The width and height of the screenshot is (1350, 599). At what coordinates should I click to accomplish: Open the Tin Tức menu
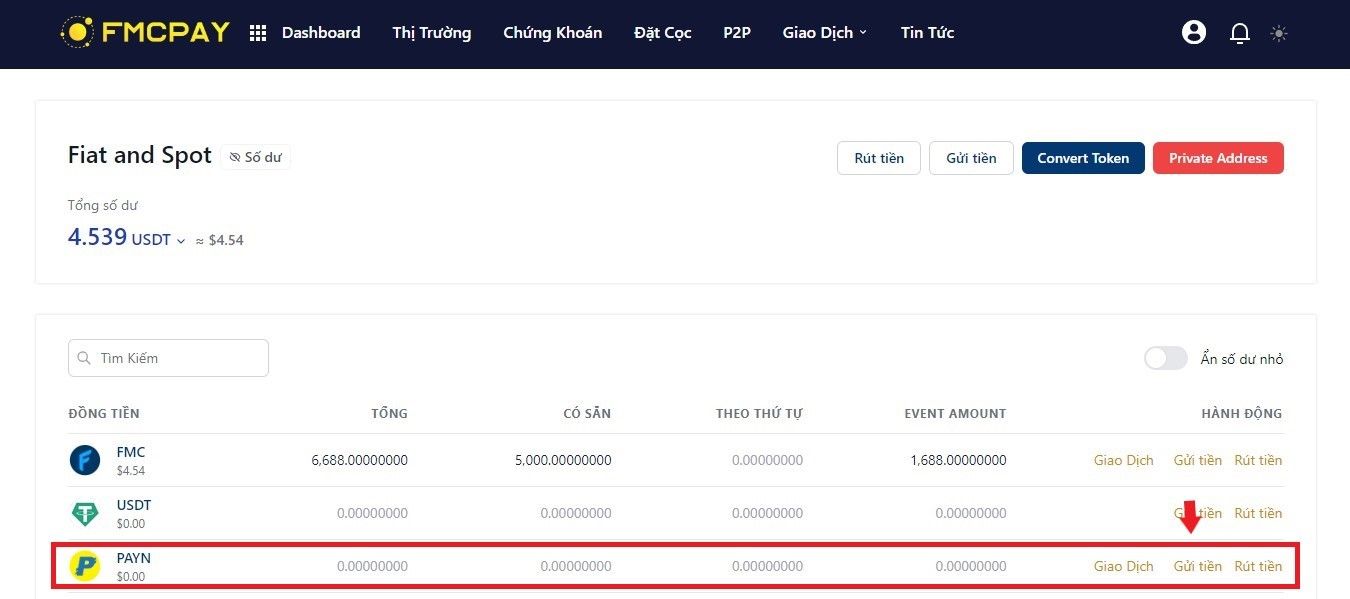point(927,33)
